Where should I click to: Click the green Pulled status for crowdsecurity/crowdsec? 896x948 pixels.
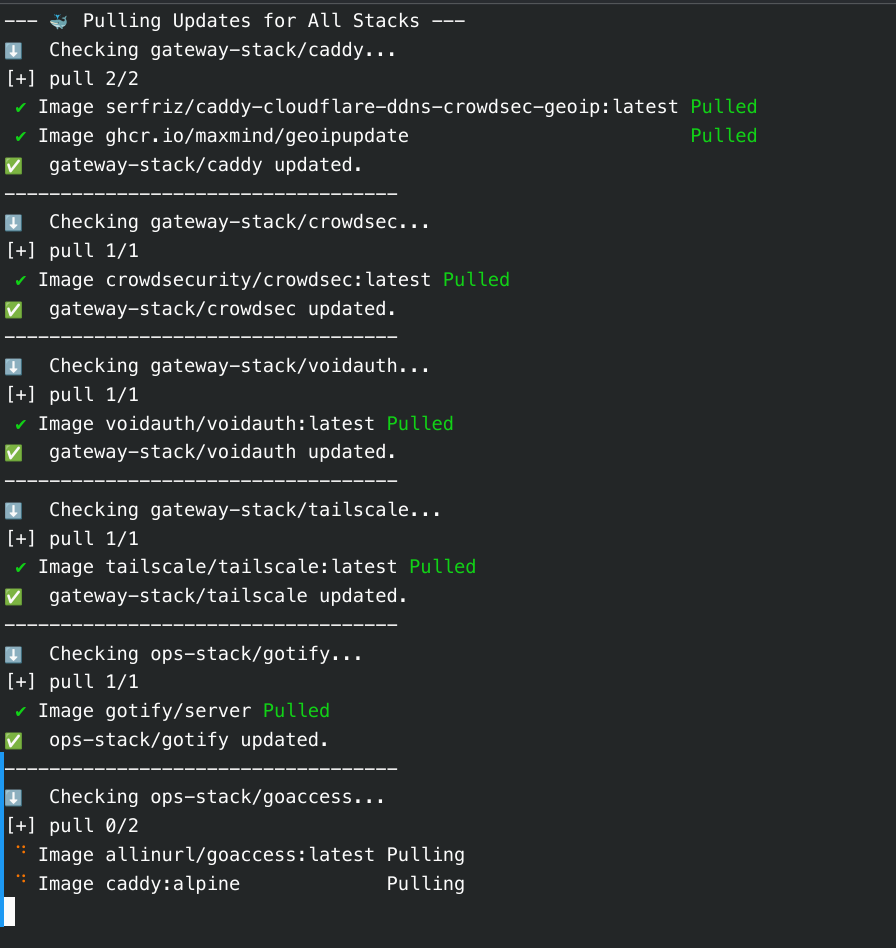(476, 280)
